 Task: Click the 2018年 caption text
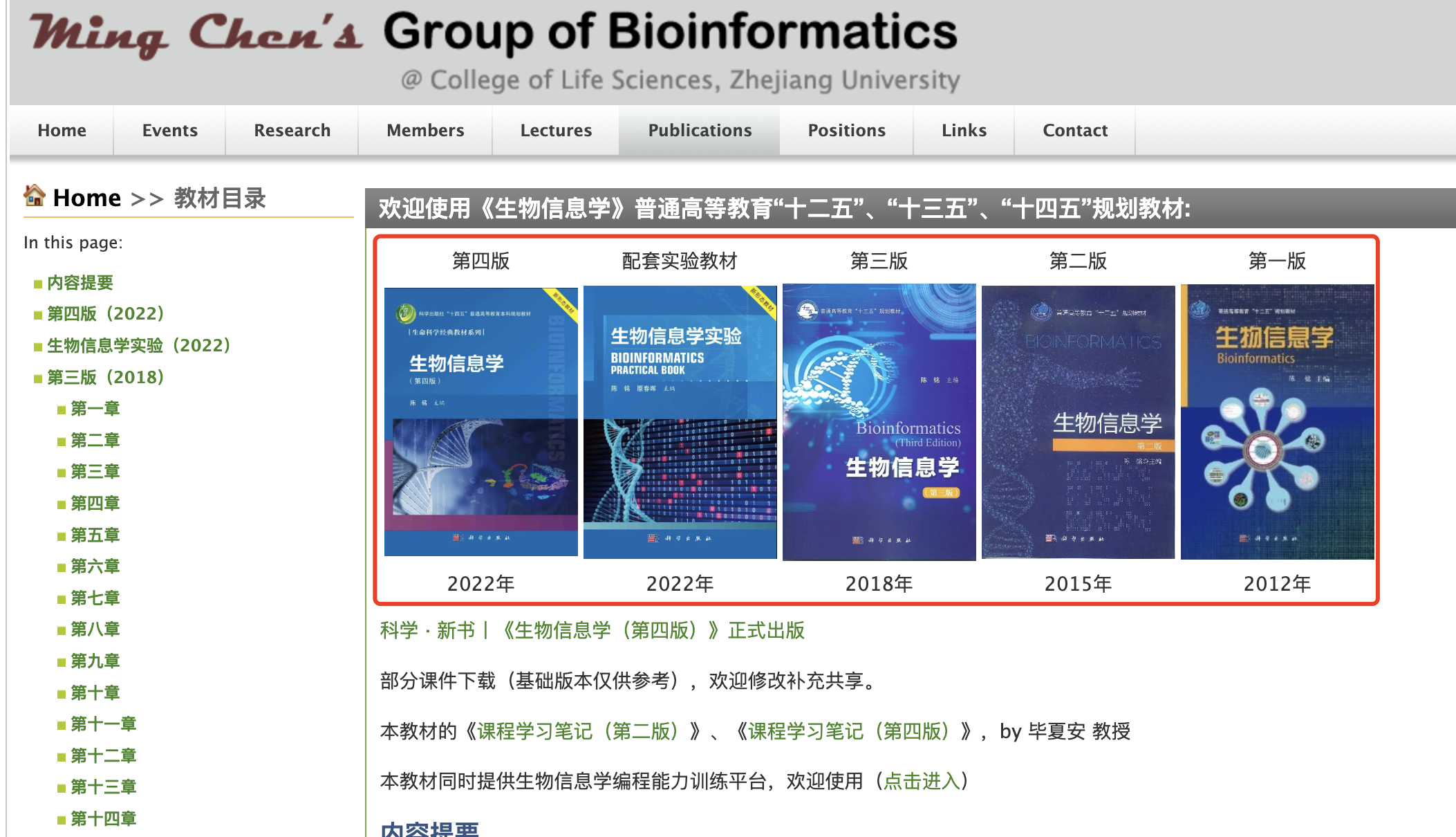[879, 584]
